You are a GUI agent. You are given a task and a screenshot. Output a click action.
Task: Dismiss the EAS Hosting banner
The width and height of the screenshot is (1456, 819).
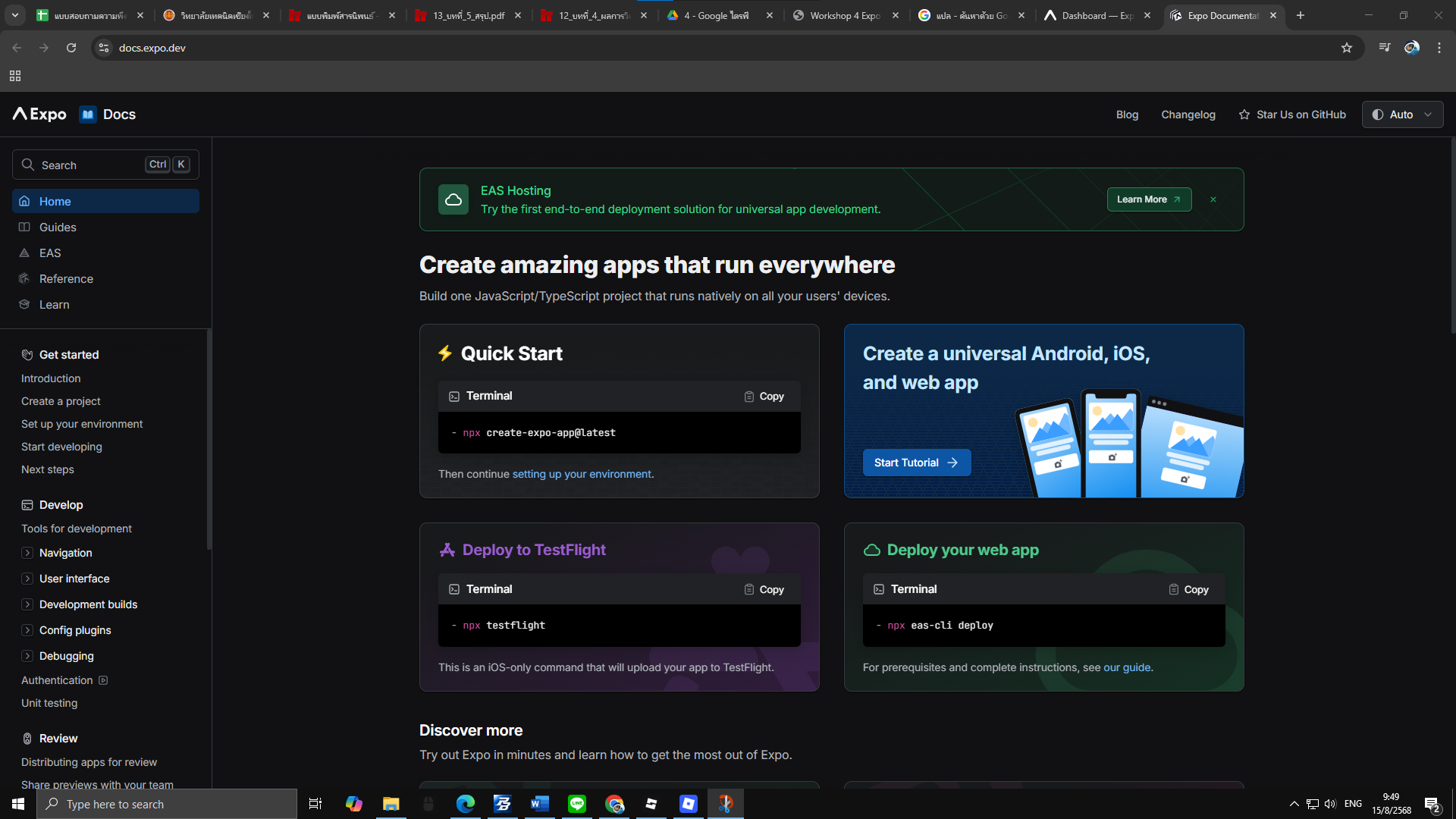1213,199
